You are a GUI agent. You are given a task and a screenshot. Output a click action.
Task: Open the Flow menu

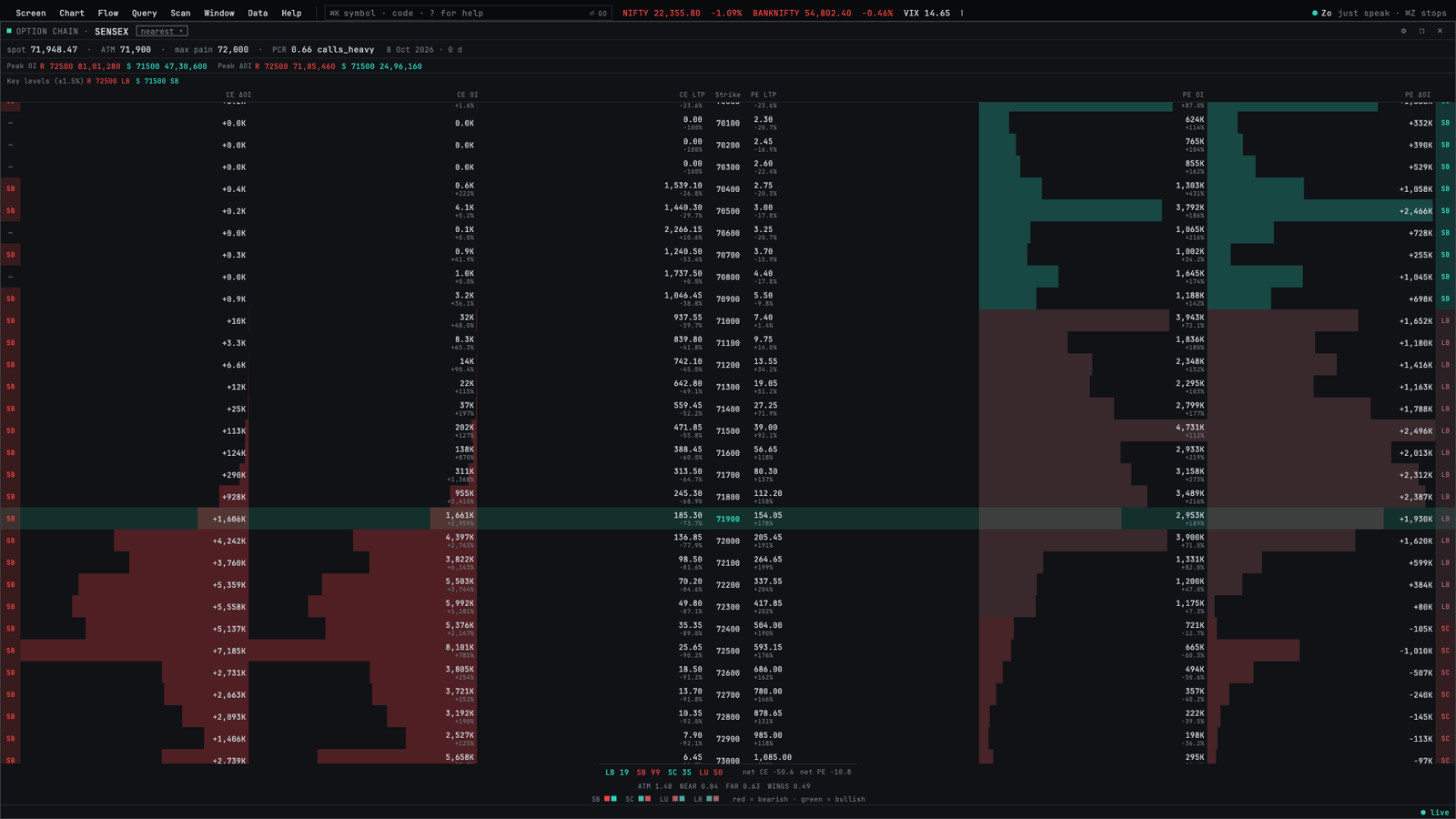[108, 13]
